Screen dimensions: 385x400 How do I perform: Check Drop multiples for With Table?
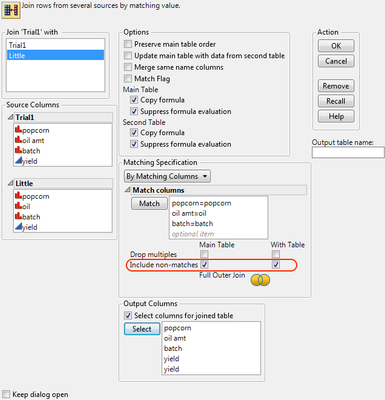[x=276, y=254]
